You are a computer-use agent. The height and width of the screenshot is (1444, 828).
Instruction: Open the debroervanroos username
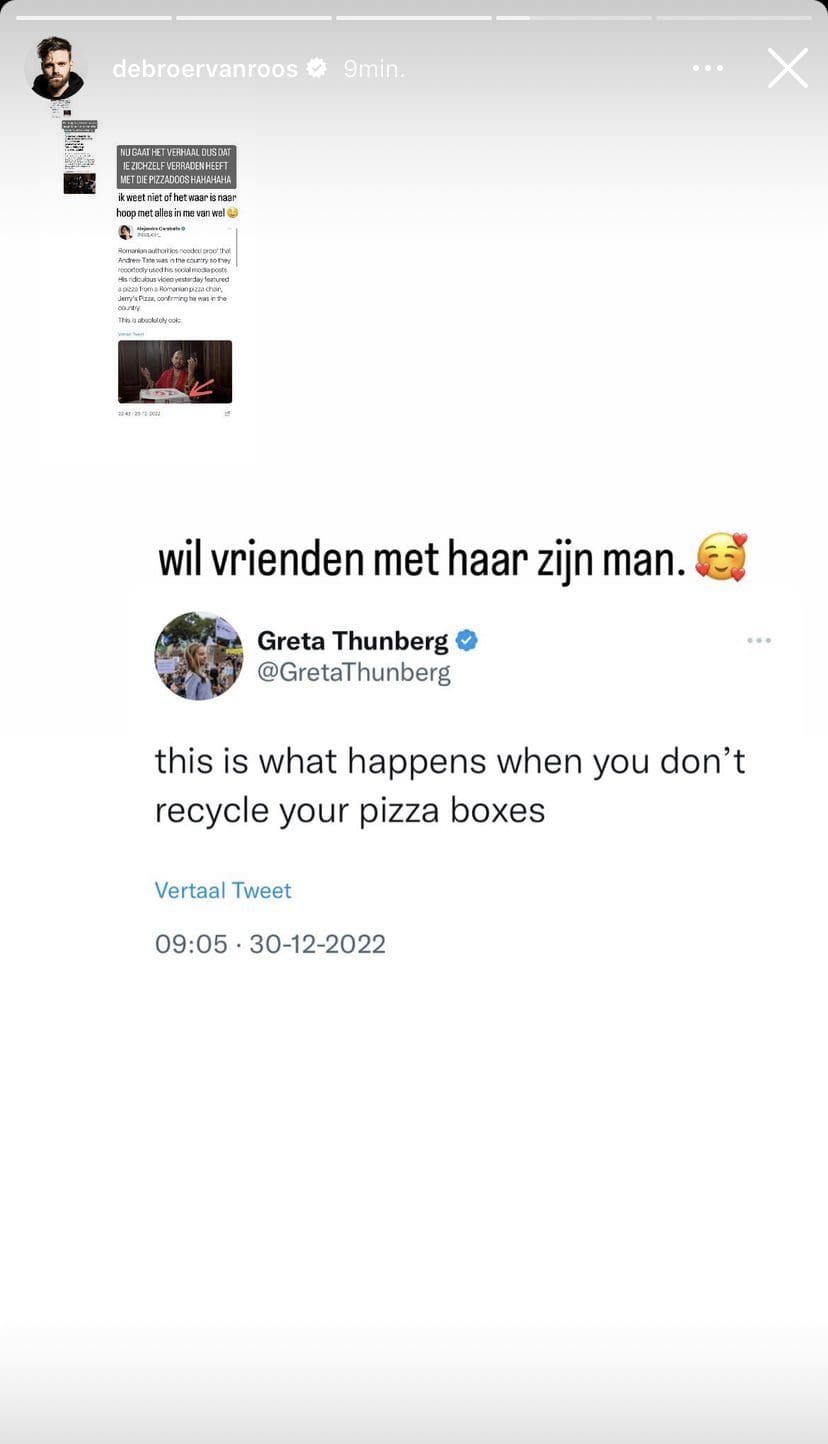(x=205, y=68)
